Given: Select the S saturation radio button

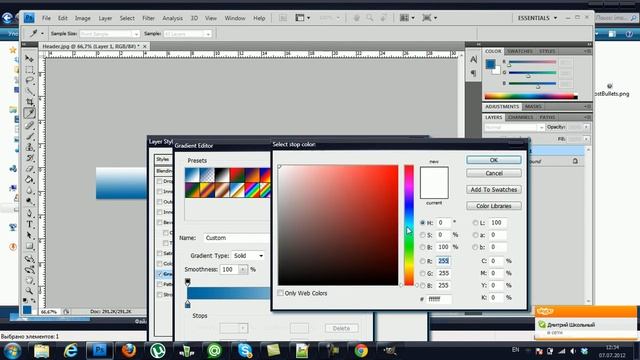Looking at the screenshot, I should pos(422,235).
